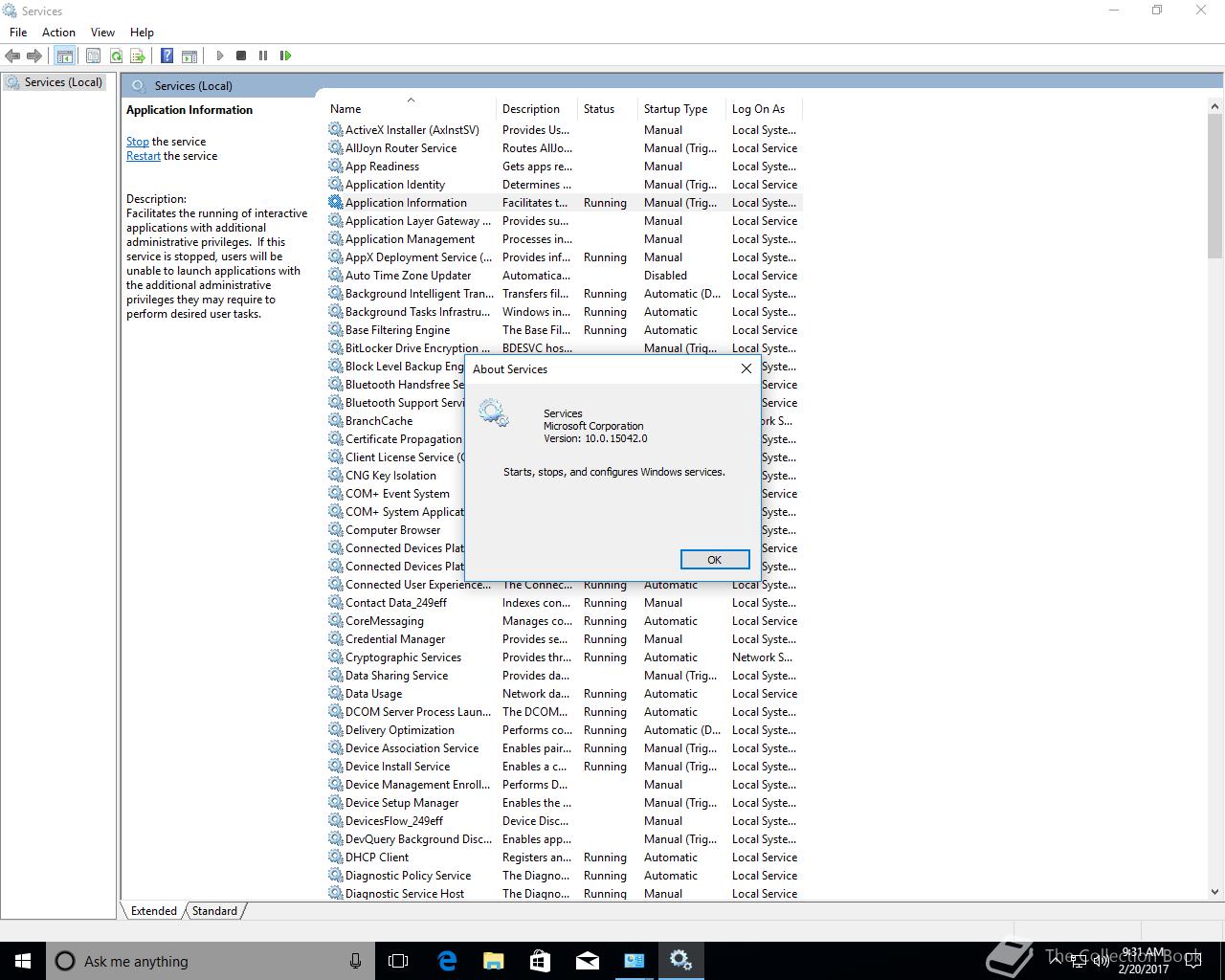This screenshot has height=980, width=1225.
Task: Open the Properties toolbar icon
Action: (x=93, y=56)
